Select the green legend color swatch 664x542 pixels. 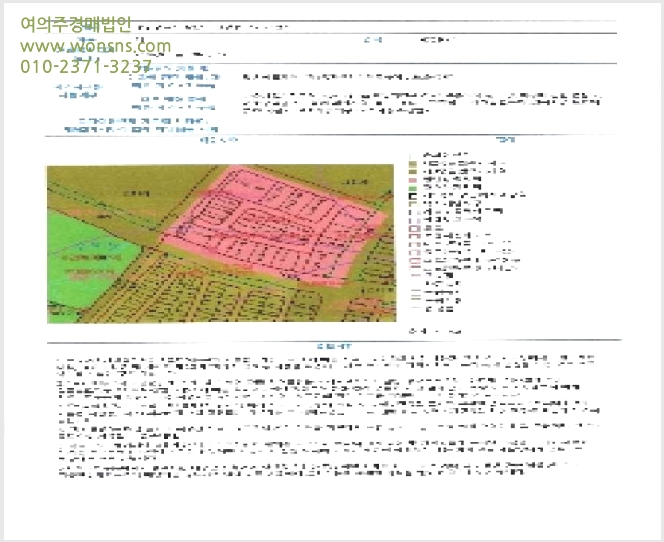412,188
